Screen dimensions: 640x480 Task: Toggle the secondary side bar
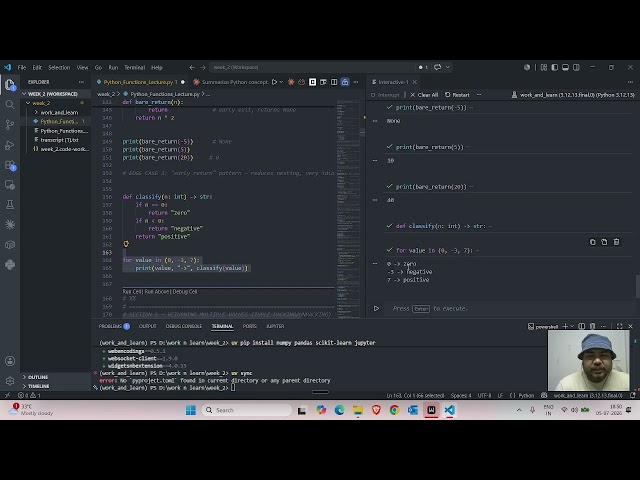(576, 67)
